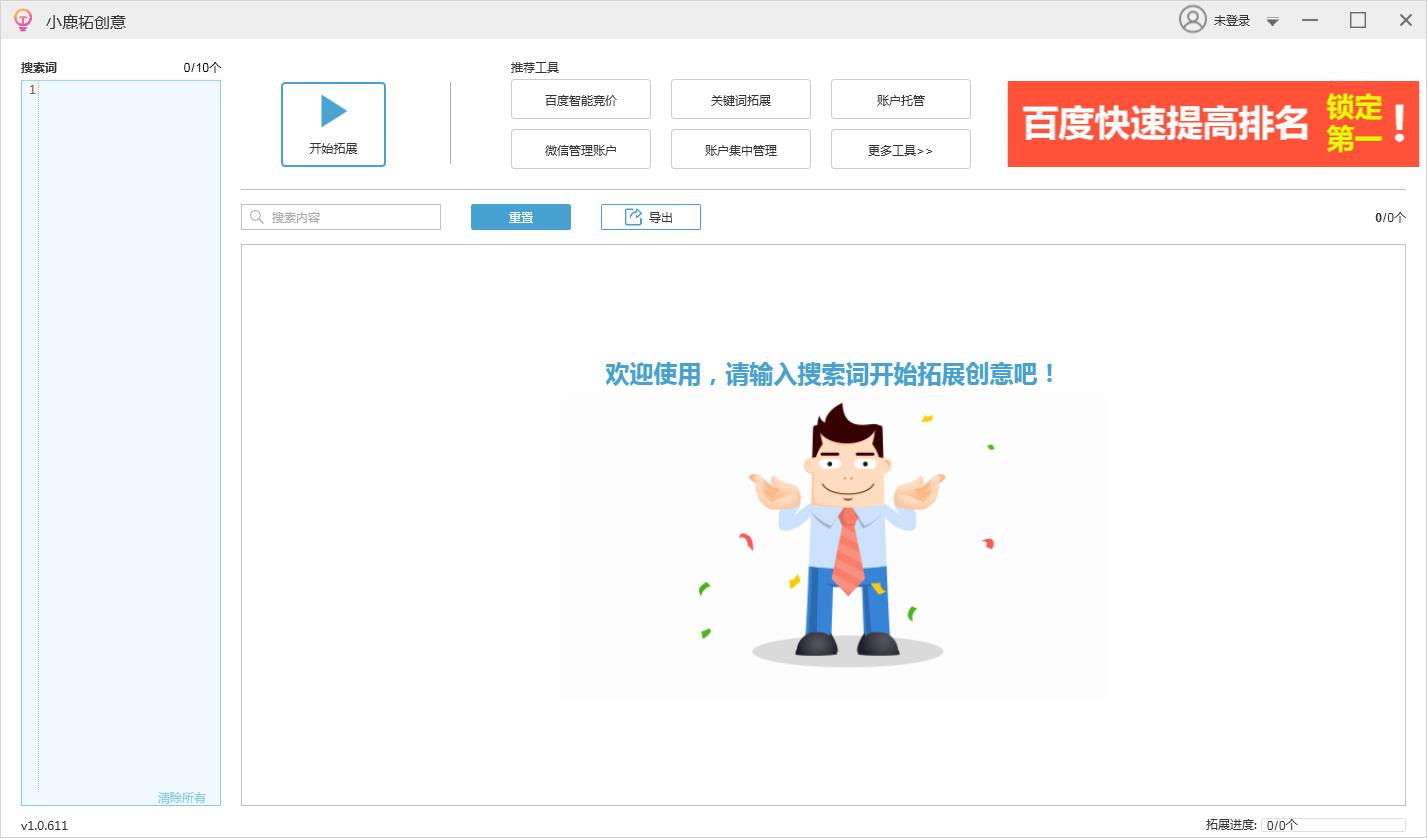This screenshot has width=1427, height=838.
Task: Click the user avatar icon
Action: coord(1192,20)
